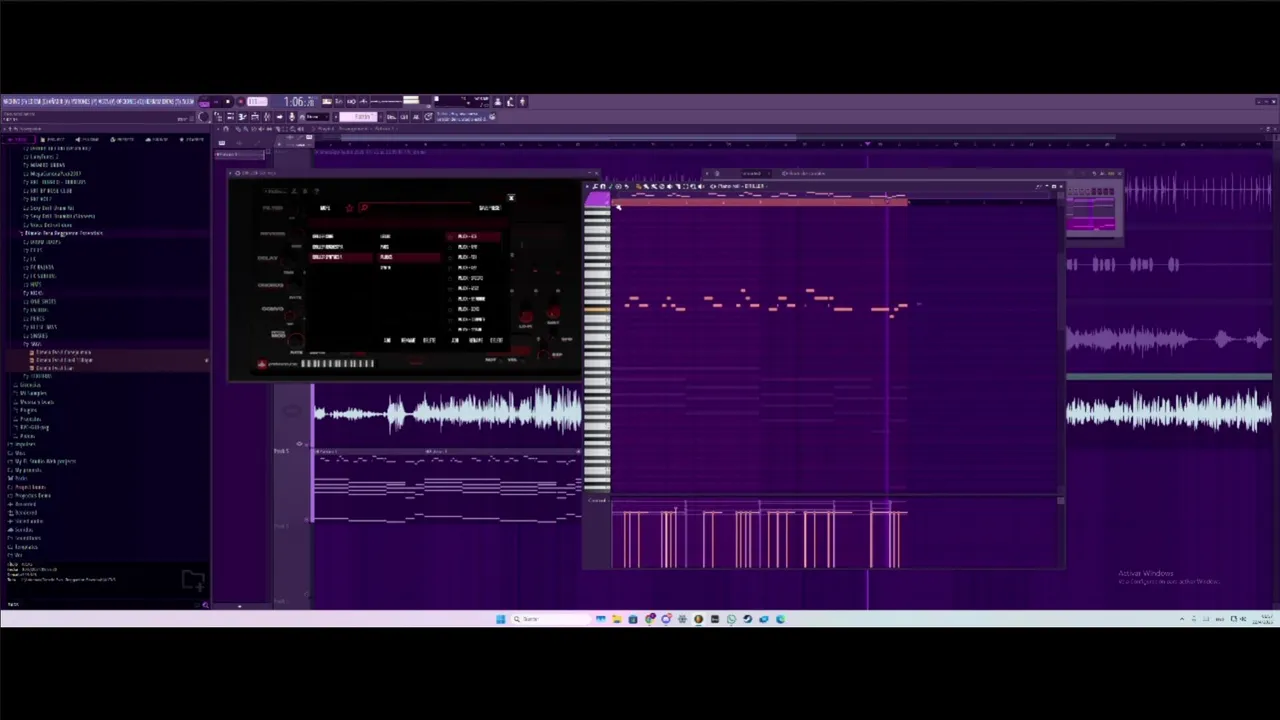The image size is (1280, 720).
Task: Click the tempo BPM field
Action: coord(258,101)
